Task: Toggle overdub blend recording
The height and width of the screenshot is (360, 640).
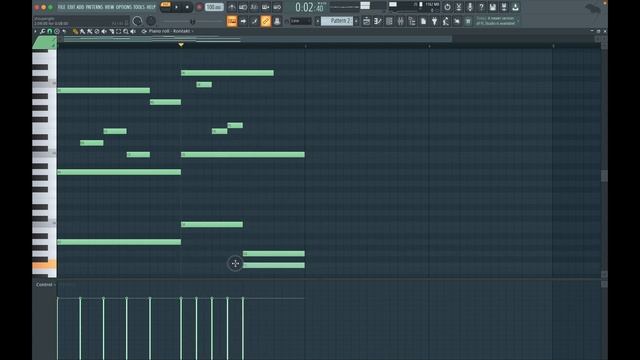Action: (266, 7)
